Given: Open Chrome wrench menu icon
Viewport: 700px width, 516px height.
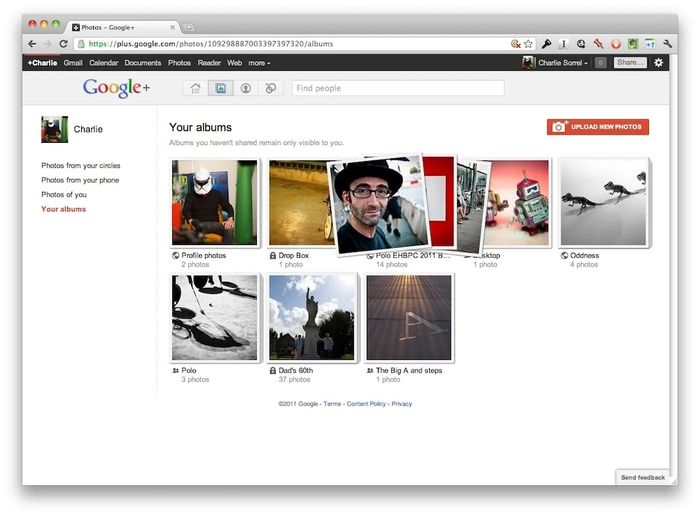Looking at the screenshot, I should [x=667, y=44].
